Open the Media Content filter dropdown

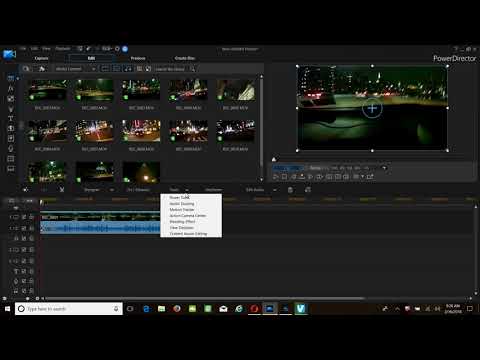click(x=75, y=69)
